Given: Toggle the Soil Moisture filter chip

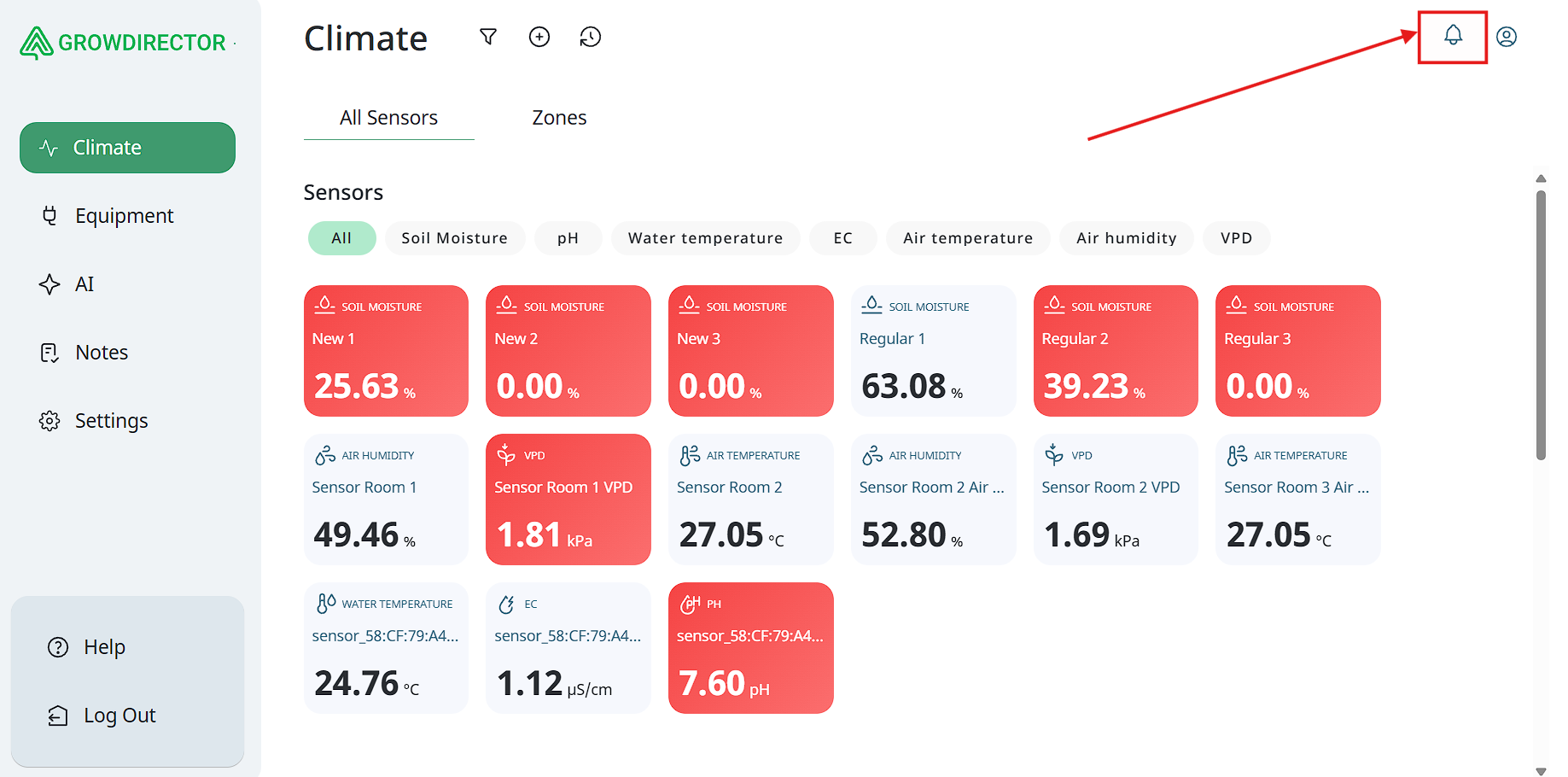Looking at the screenshot, I should pos(454,238).
